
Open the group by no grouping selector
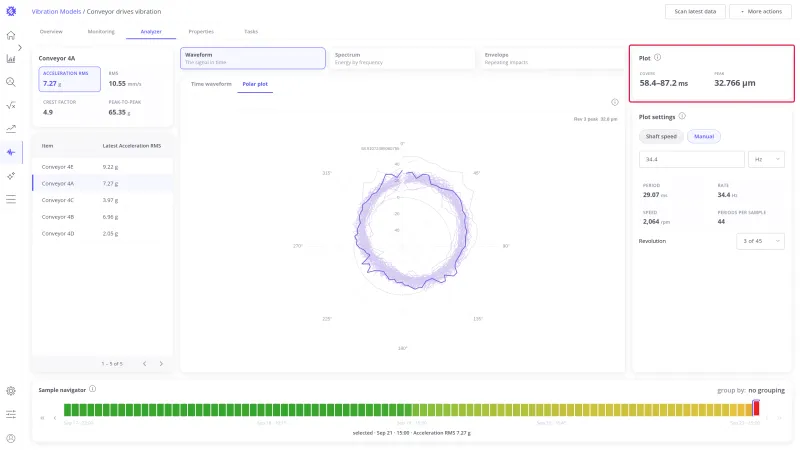(766, 390)
